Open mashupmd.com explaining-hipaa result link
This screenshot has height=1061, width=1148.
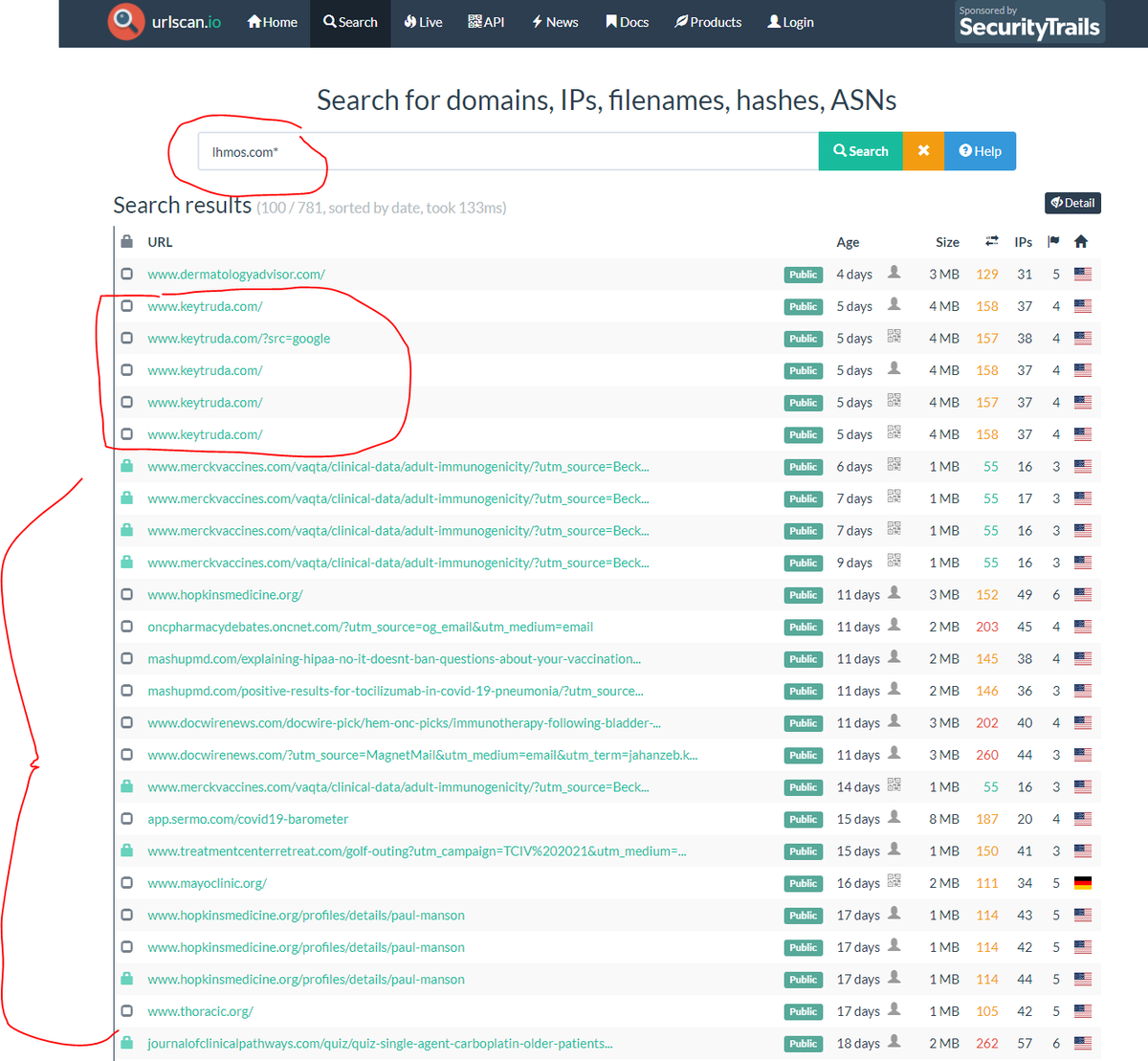pos(394,659)
